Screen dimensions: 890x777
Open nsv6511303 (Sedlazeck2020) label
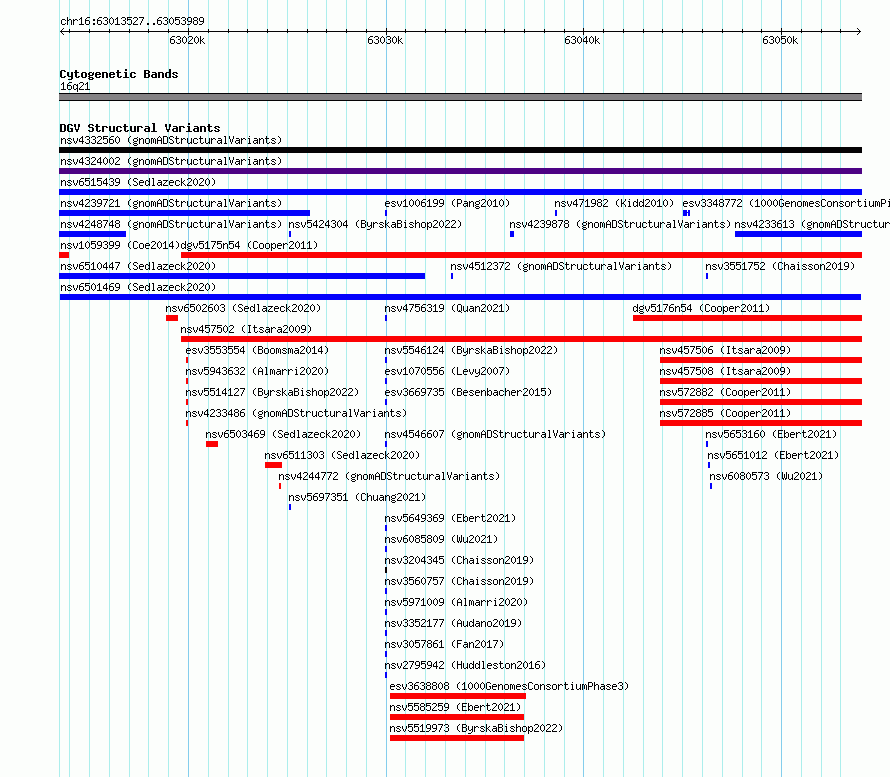pyautogui.click(x=342, y=455)
